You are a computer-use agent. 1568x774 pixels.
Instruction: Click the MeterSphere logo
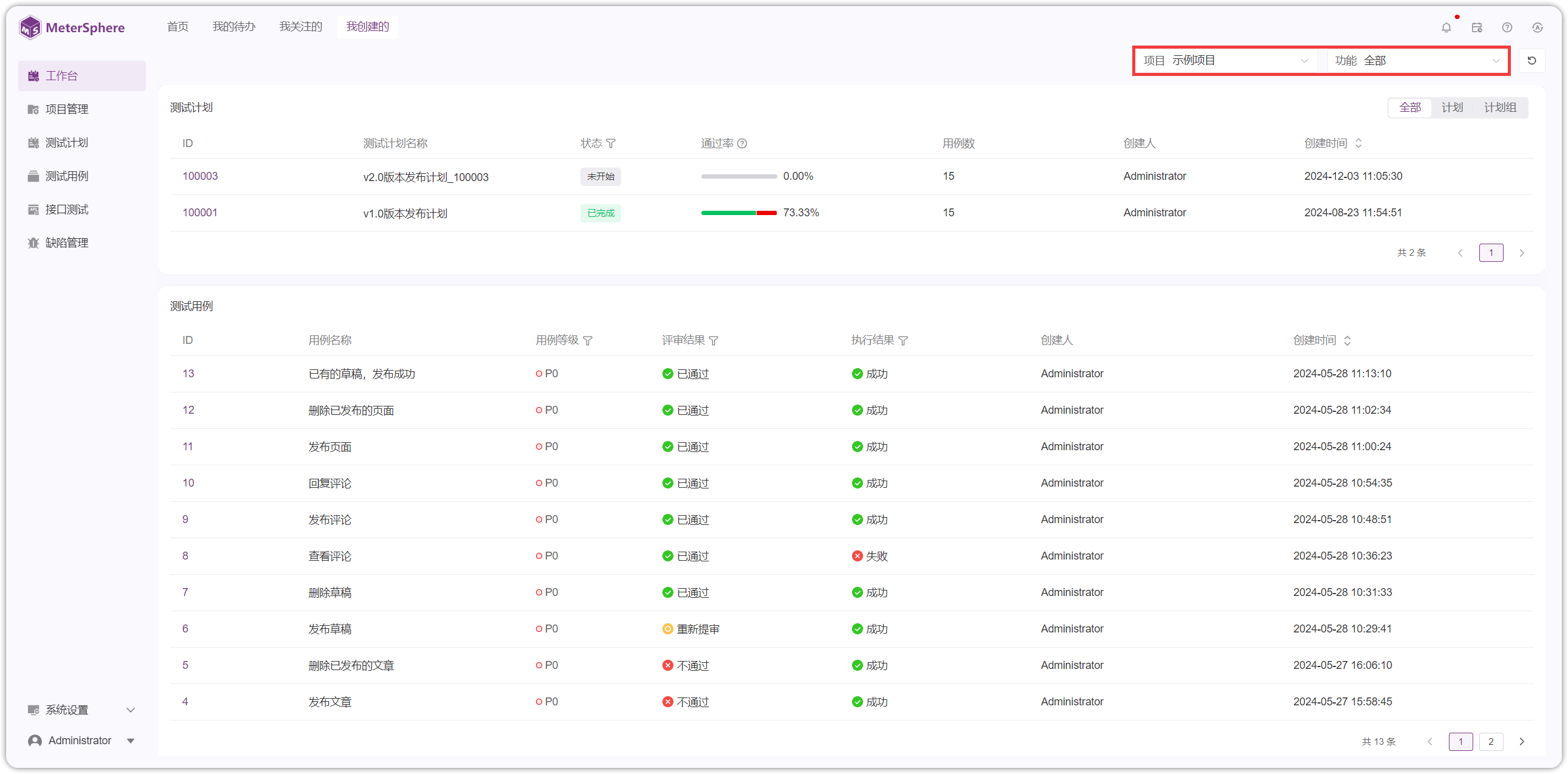coord(72,27)
